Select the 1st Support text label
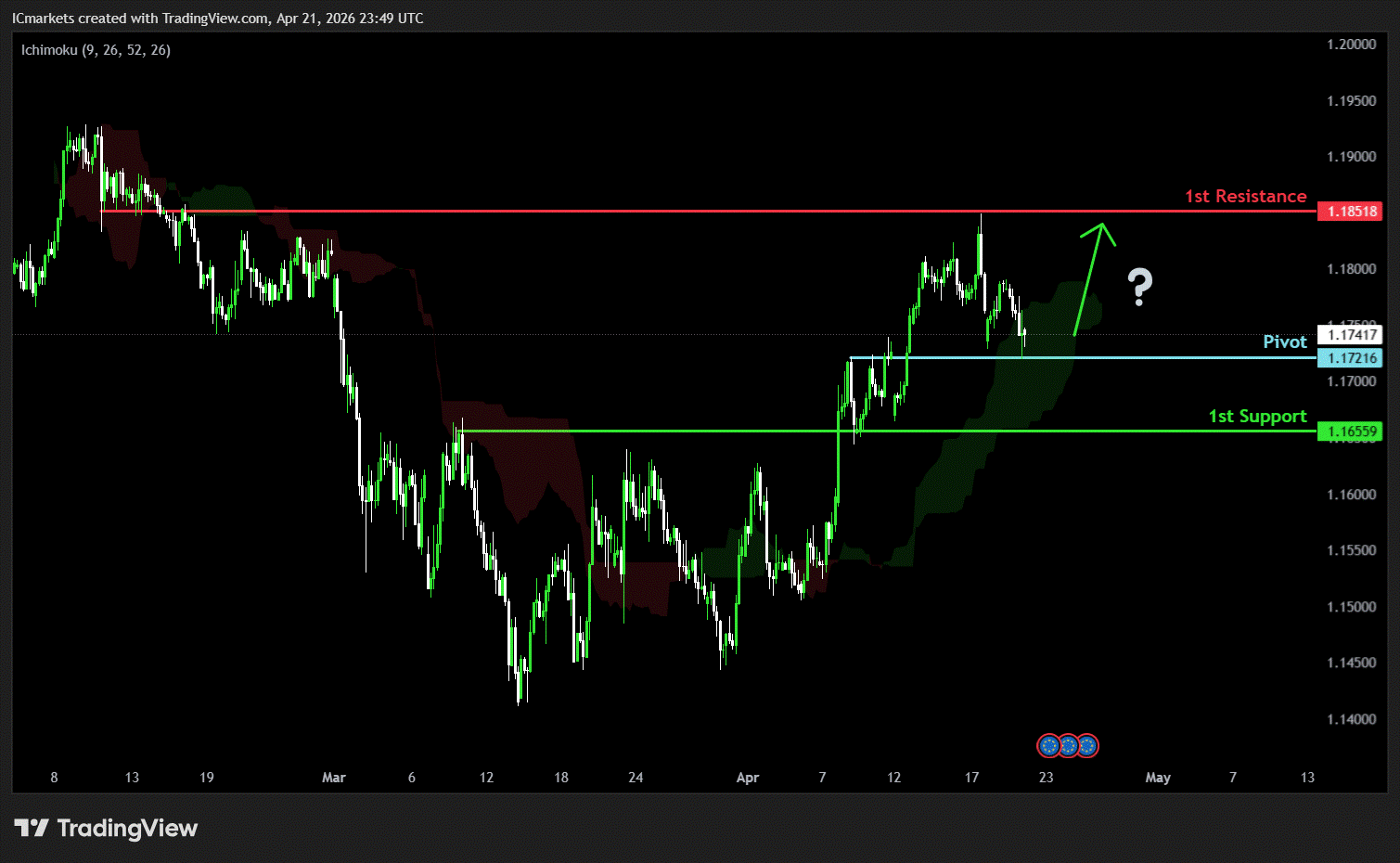 tap(1256, 416)
